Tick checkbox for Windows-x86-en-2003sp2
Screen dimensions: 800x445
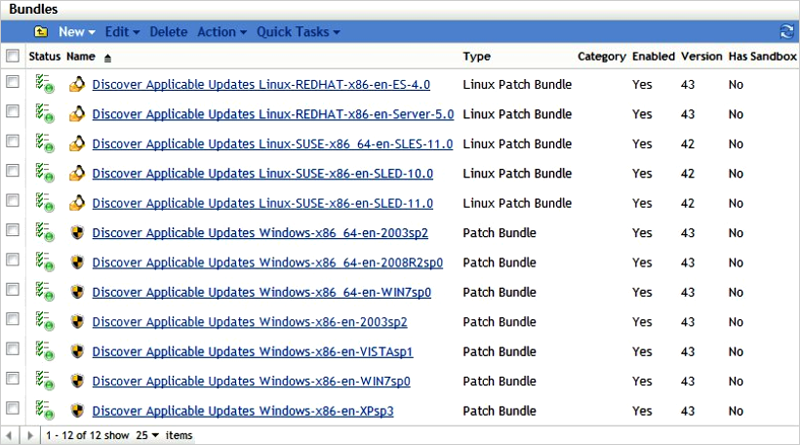click(12, 319)
